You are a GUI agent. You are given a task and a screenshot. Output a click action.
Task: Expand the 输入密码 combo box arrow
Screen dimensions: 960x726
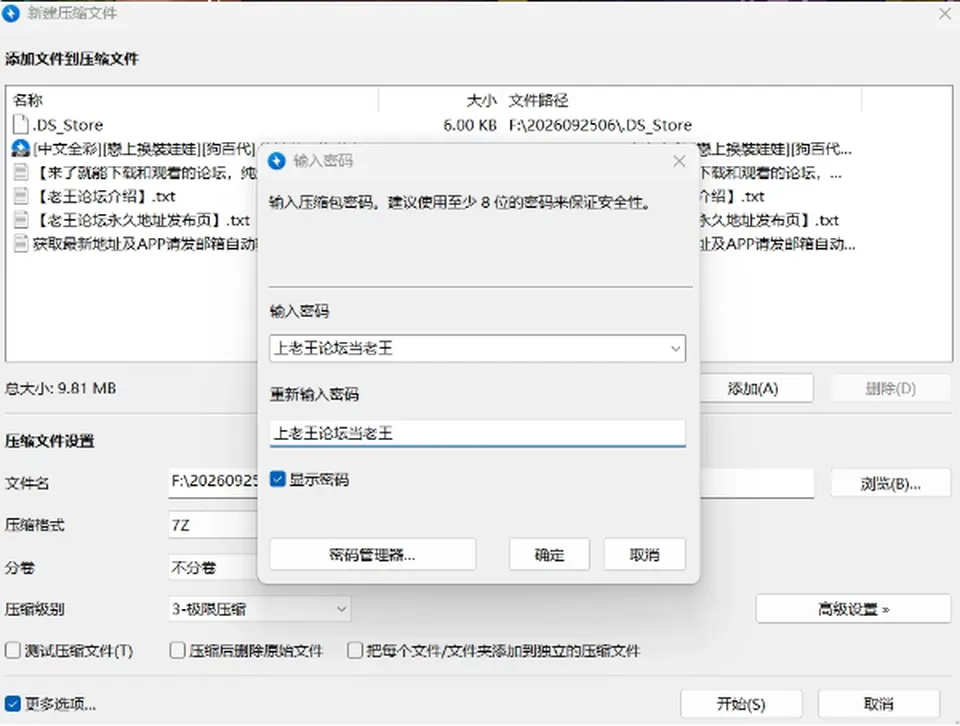coord(675,349)
